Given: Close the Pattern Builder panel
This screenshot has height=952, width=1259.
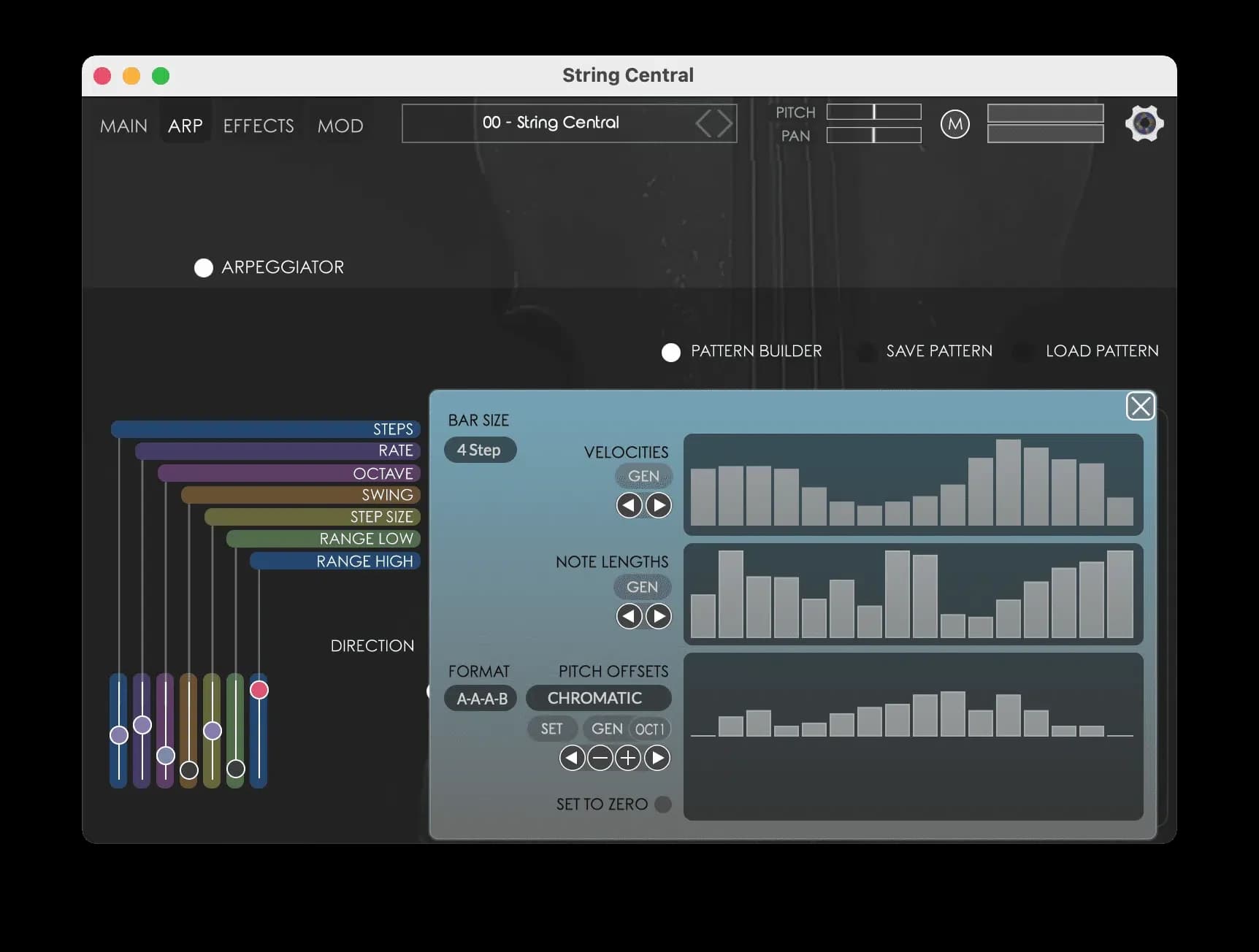Looking at the screenshot, I should click(x=1141, y=406).
